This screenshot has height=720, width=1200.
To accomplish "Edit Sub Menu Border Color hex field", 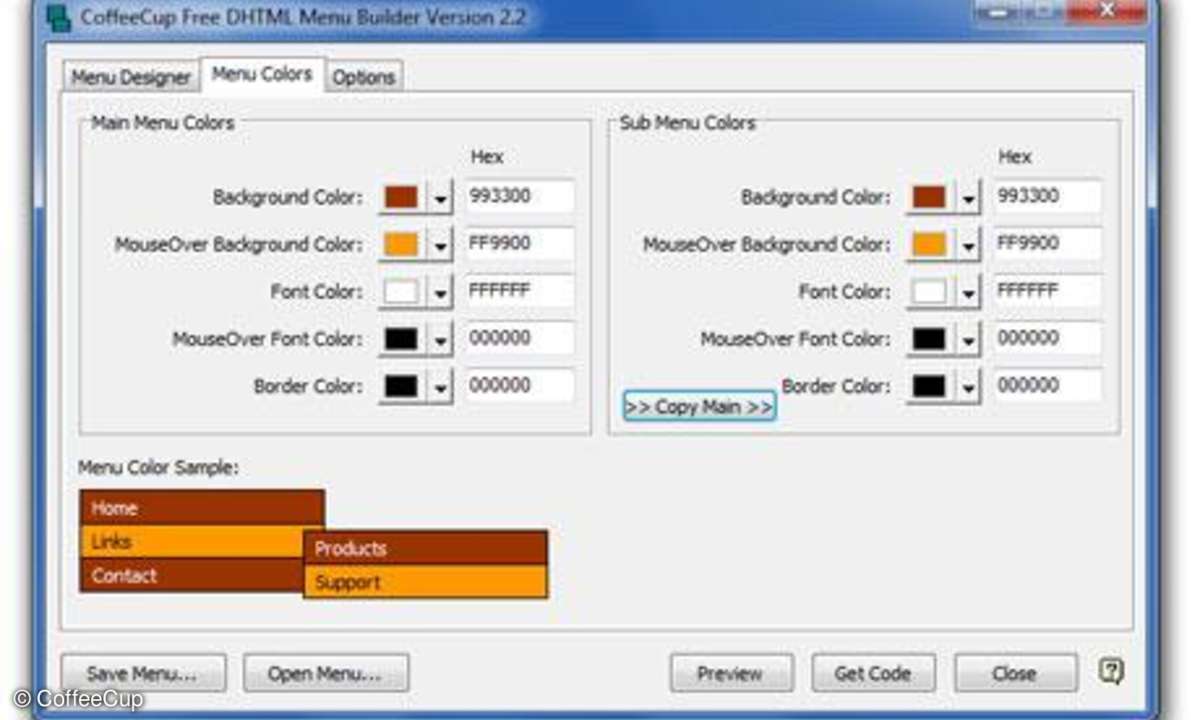I will 1048,385.
